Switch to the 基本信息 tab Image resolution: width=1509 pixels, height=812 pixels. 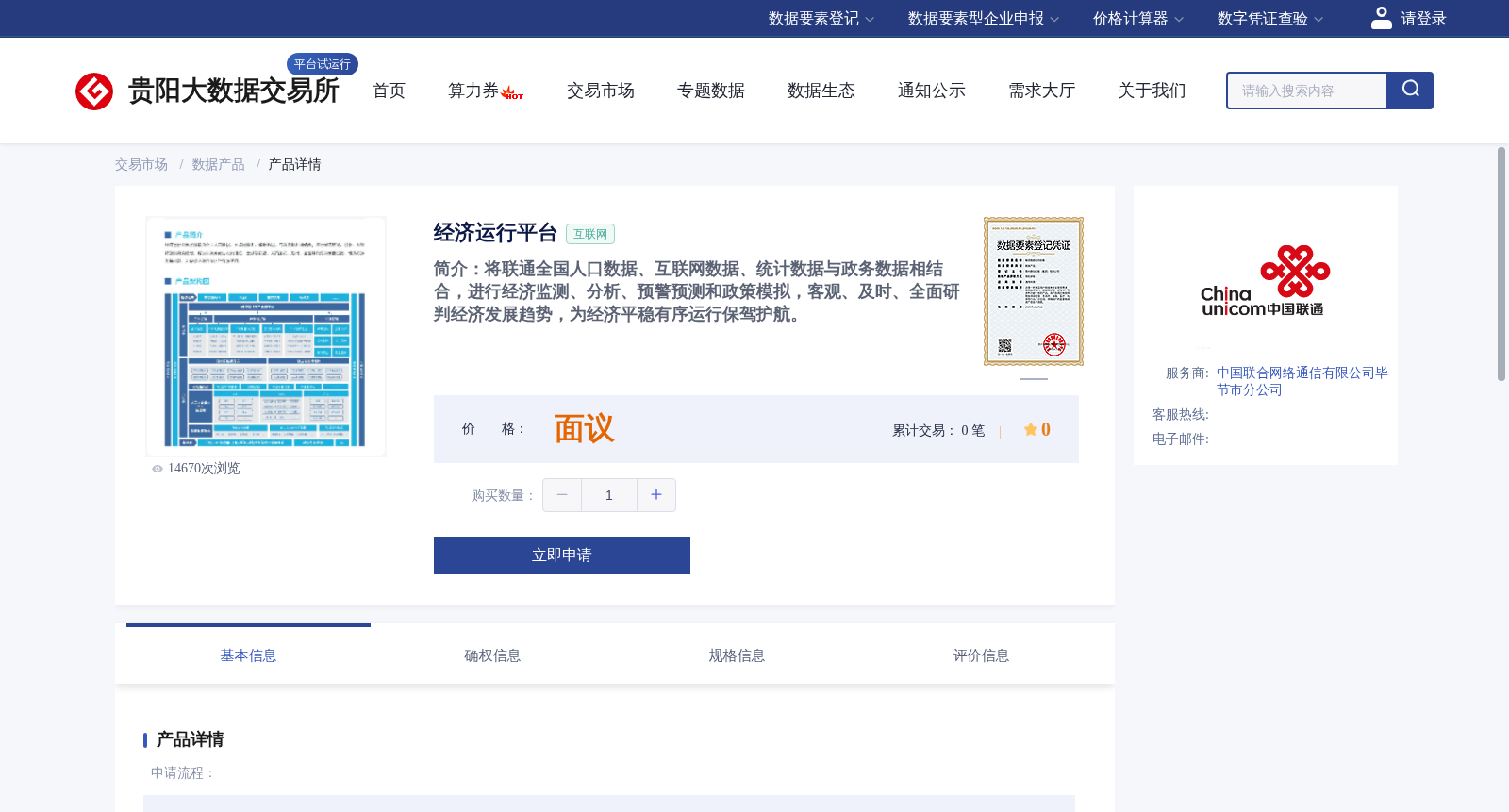248,655
